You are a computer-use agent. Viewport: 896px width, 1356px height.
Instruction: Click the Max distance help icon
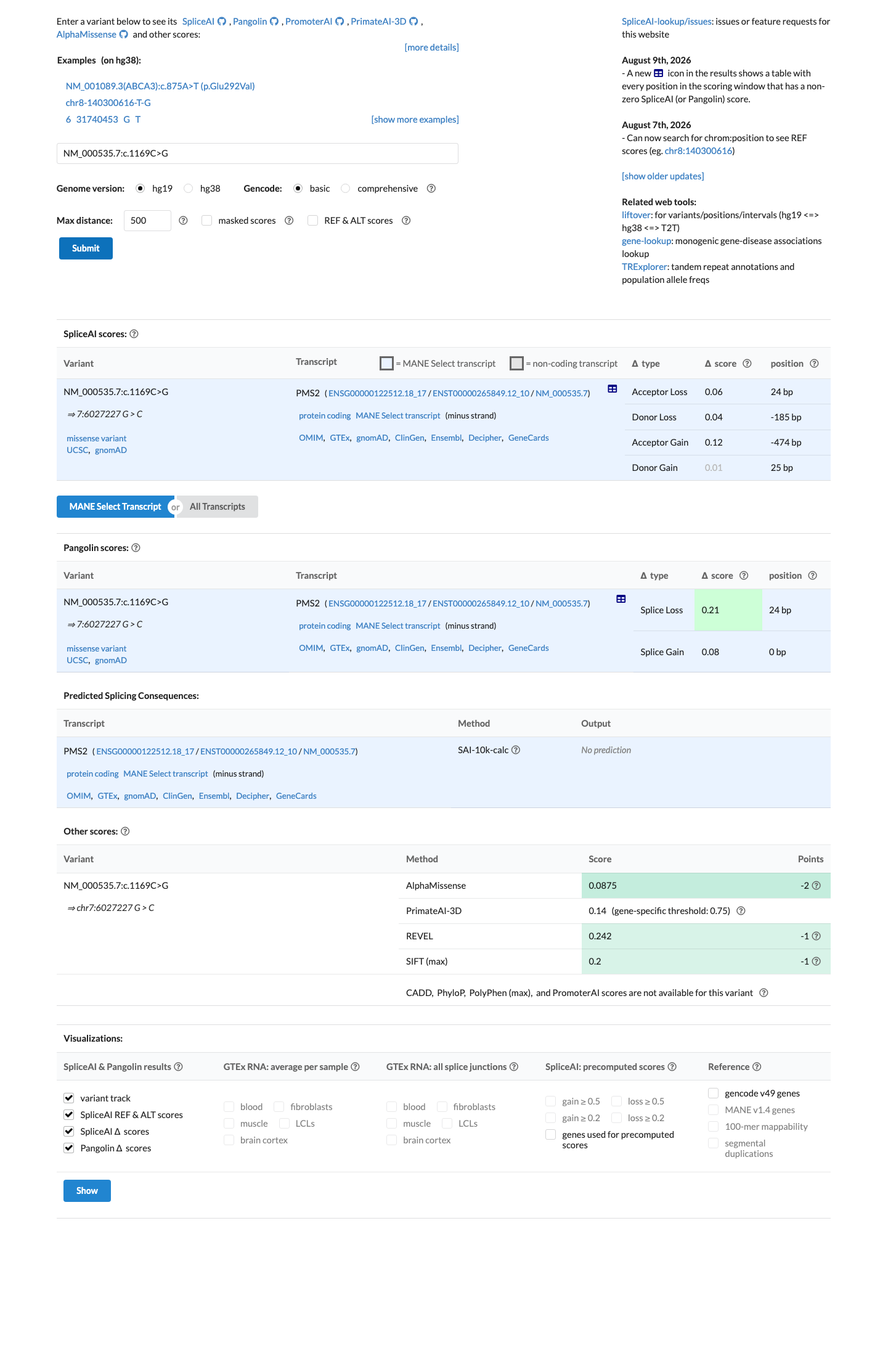point(183,221)
